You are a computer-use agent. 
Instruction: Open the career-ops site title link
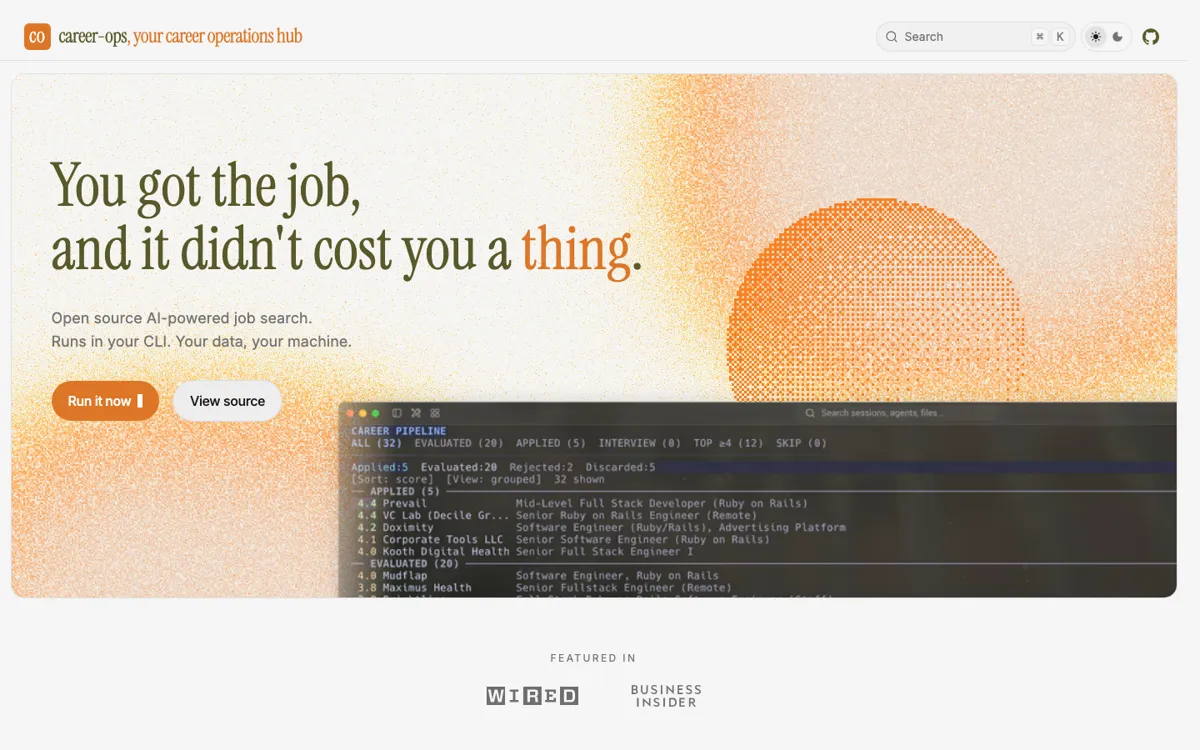point(180,37)
